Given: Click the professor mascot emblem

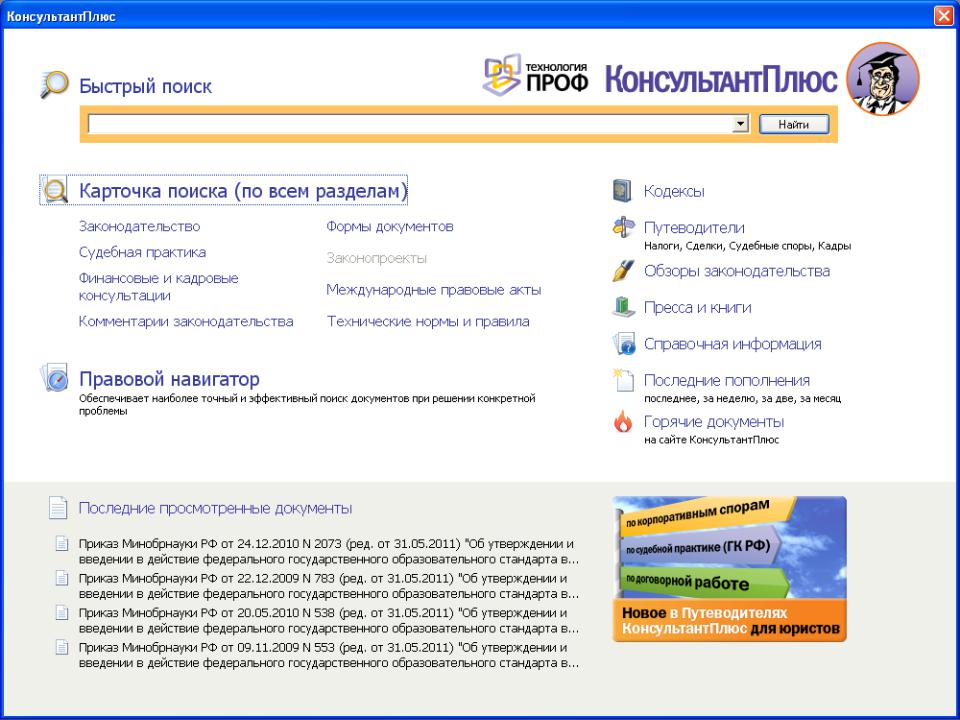Looking at the screenshot, I should 883,78.
